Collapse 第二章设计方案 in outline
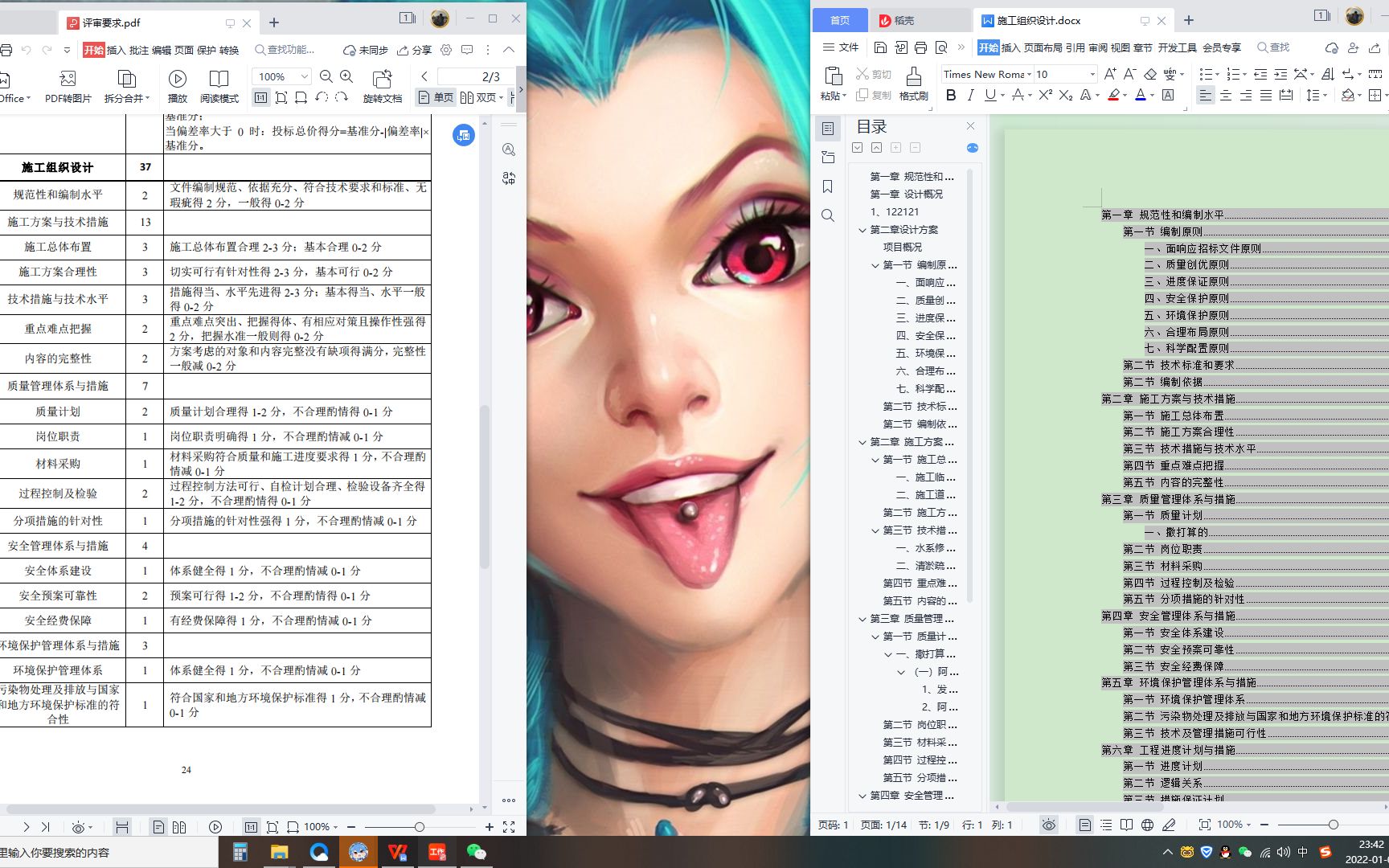The height and width of the screenshot is (868, 1389). (x=862, y=230)
